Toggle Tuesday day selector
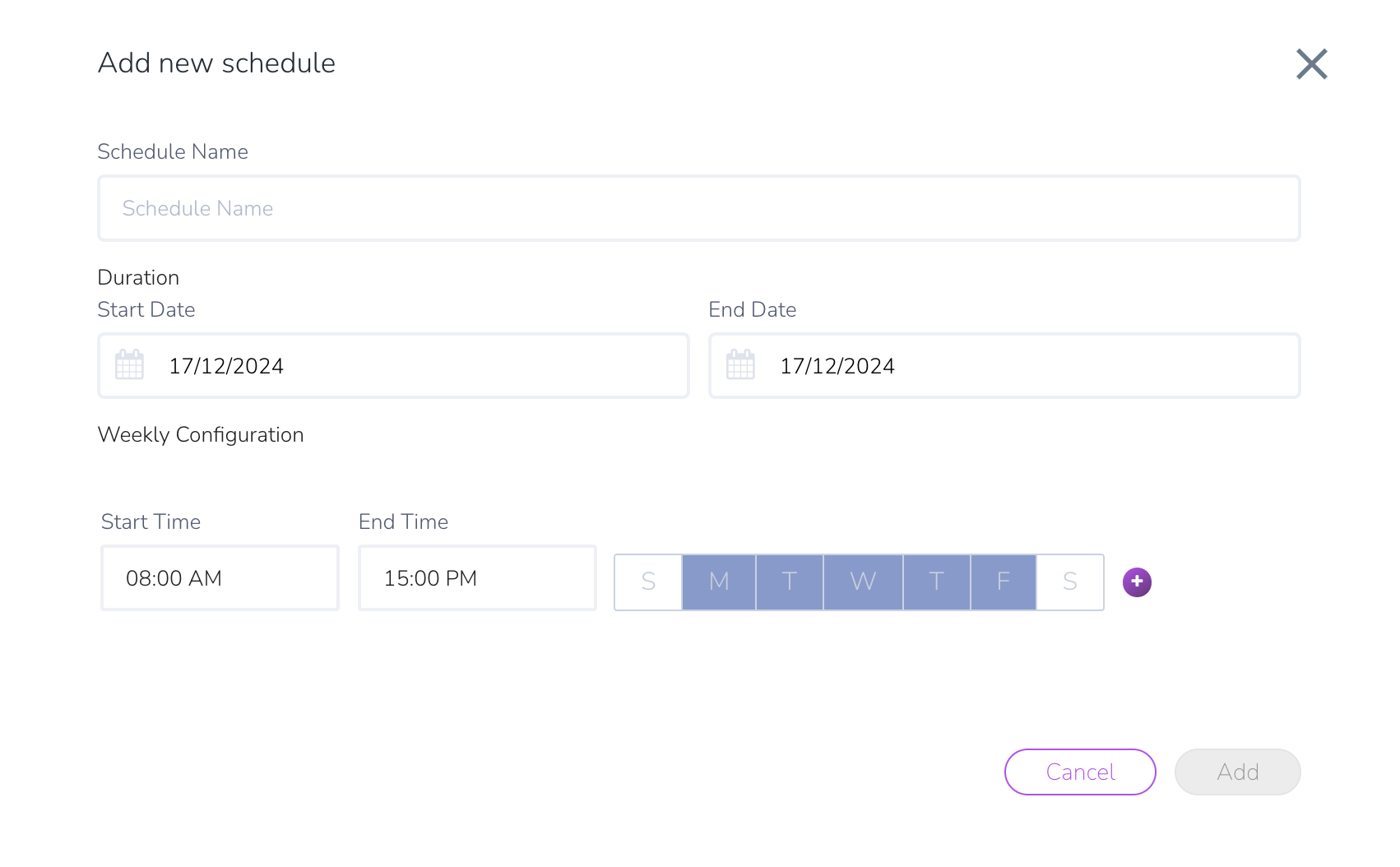 [790, 582]
